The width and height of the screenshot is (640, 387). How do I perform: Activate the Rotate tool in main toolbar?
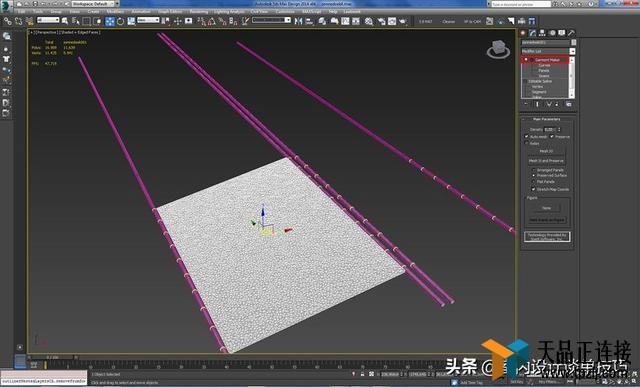(120, 21)
